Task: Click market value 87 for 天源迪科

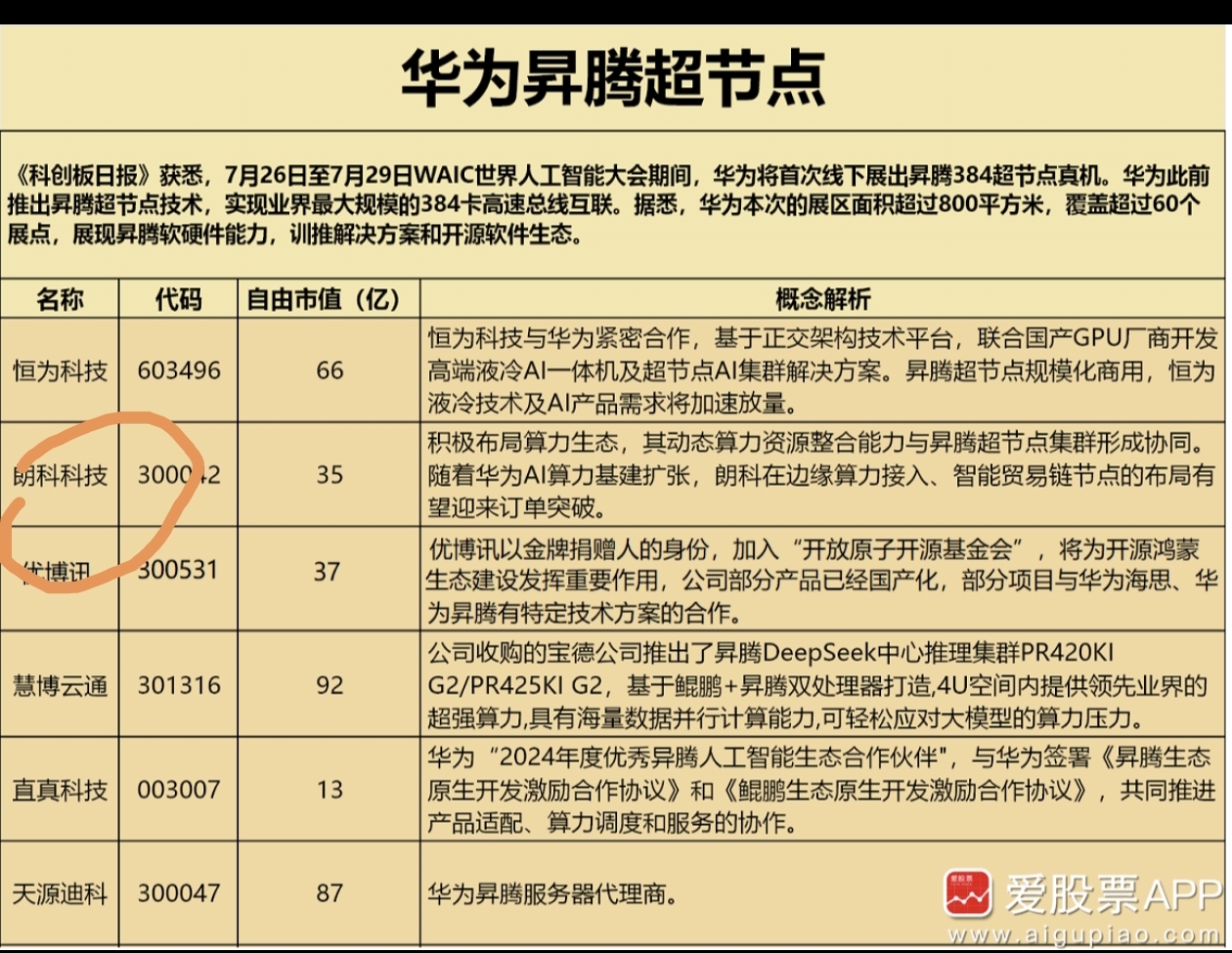Action: click(330, 892)
